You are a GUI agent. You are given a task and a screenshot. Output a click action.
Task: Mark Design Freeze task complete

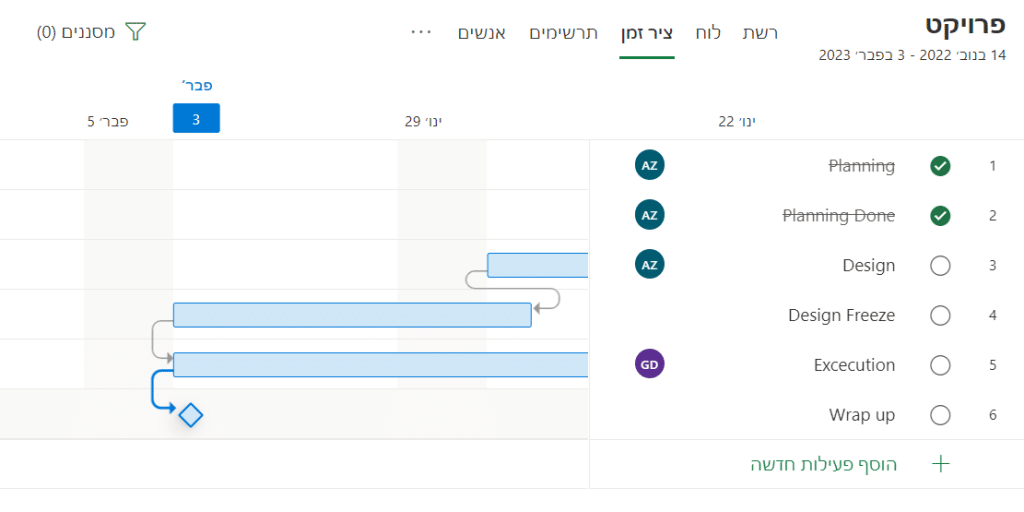[x=940, y=316]
